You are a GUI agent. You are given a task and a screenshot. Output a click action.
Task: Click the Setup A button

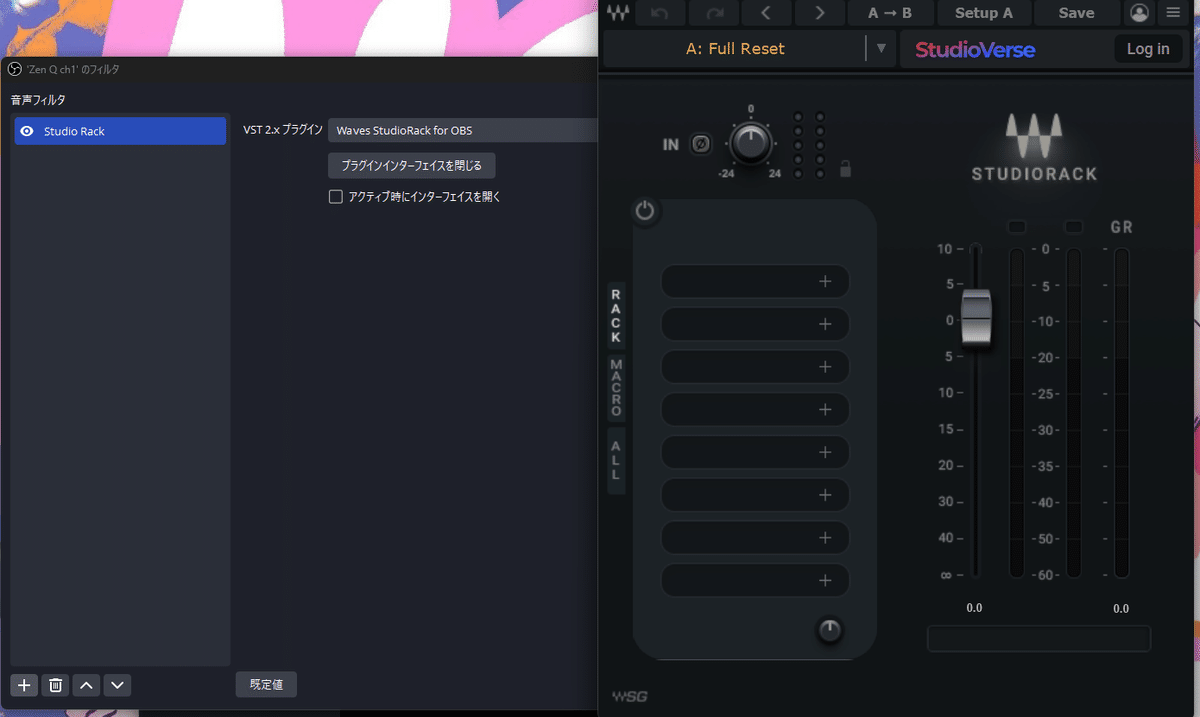tap(984, 13)
